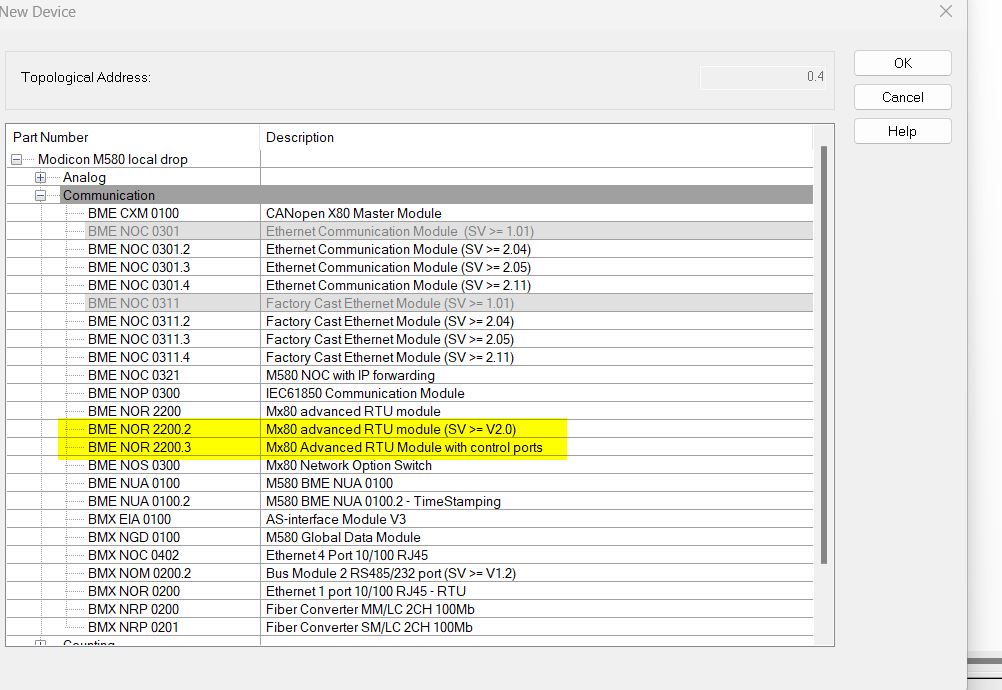This screenshot has height=690, width=1002.
Task: Close the New Device dialog
Action: click(x=946, y=12)
